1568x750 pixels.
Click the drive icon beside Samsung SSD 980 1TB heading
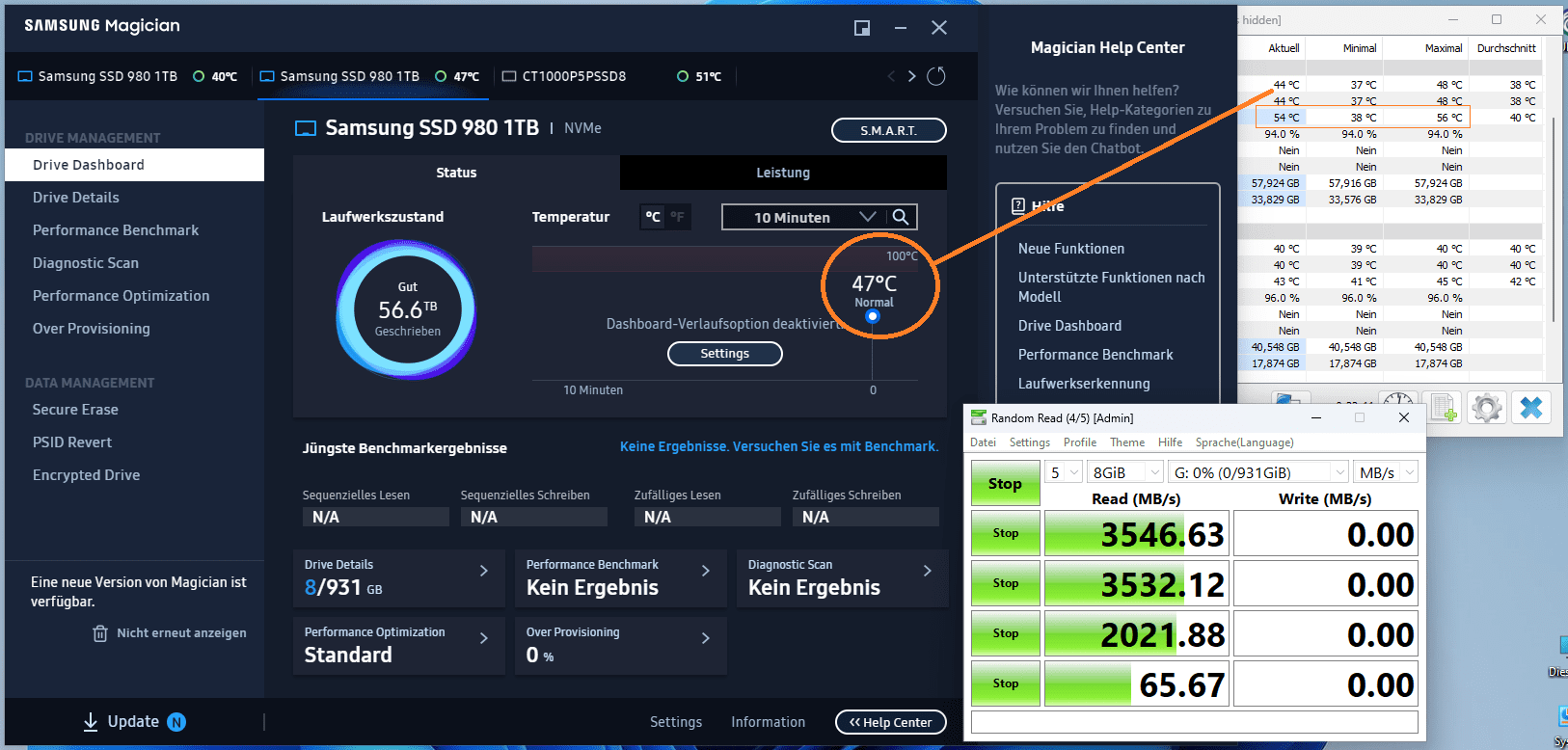[x=306, y=128]
